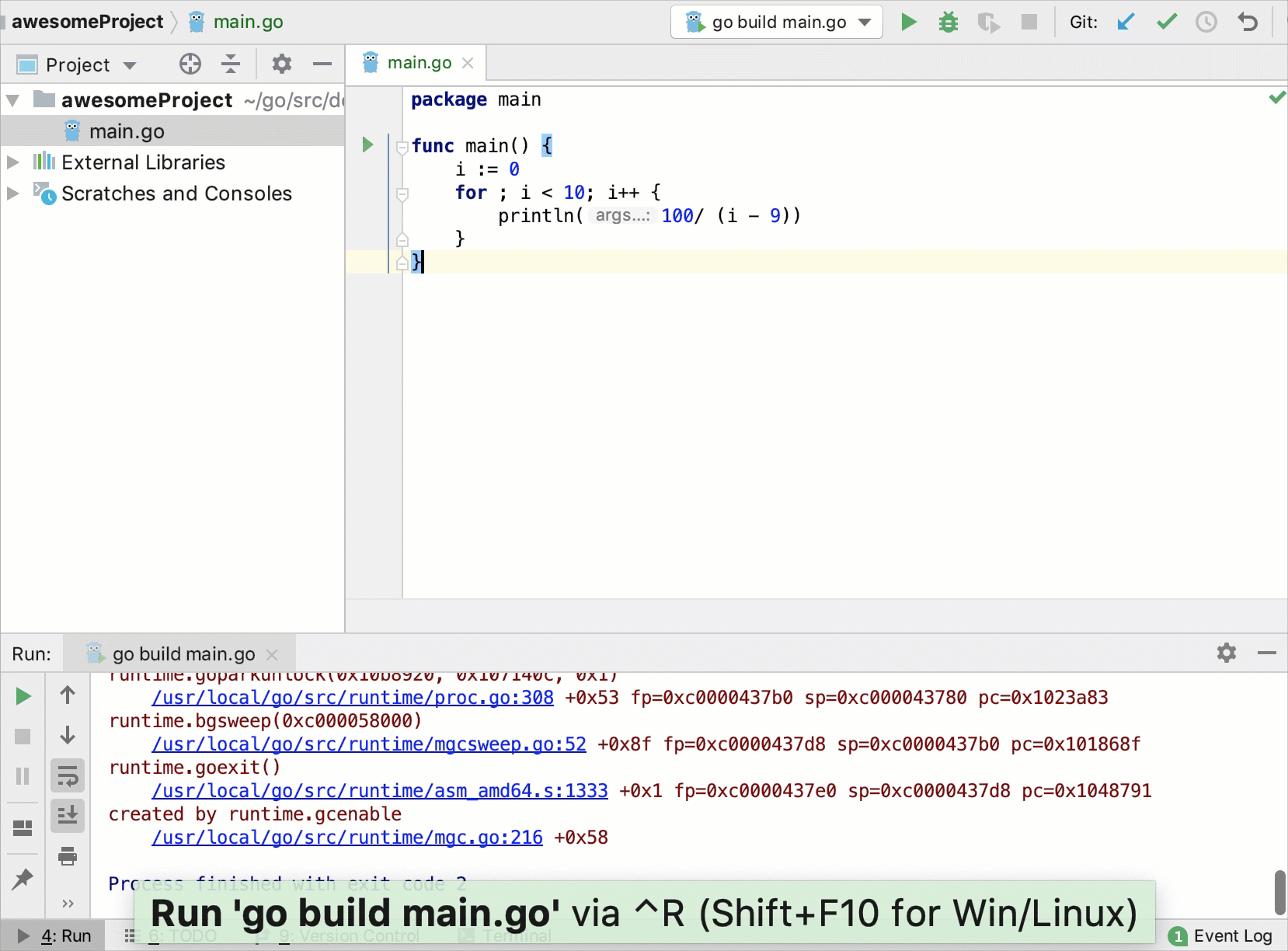
Task: Run main function from the gutter arrow
Action: coord(367,145)
